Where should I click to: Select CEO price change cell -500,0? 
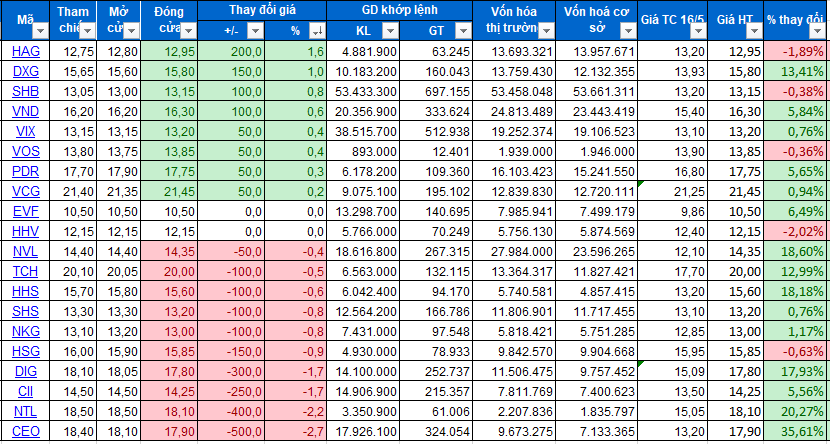pyautogui.click(x=231, y=431)
